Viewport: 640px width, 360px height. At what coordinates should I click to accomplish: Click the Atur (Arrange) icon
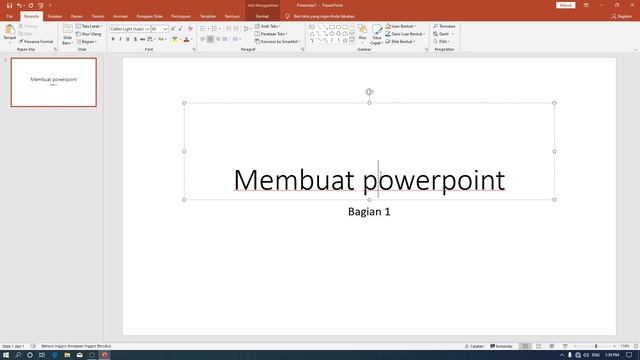pos(362,34)
